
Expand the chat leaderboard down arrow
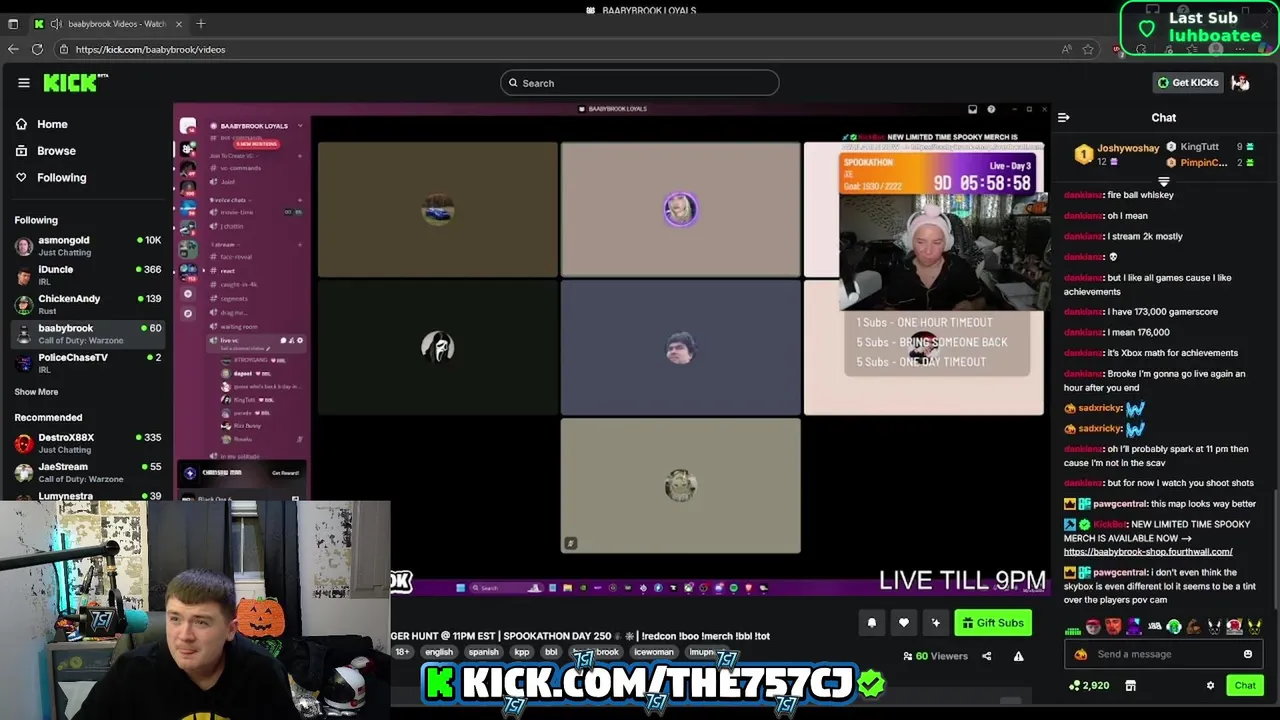click(x=1163, y=181)
